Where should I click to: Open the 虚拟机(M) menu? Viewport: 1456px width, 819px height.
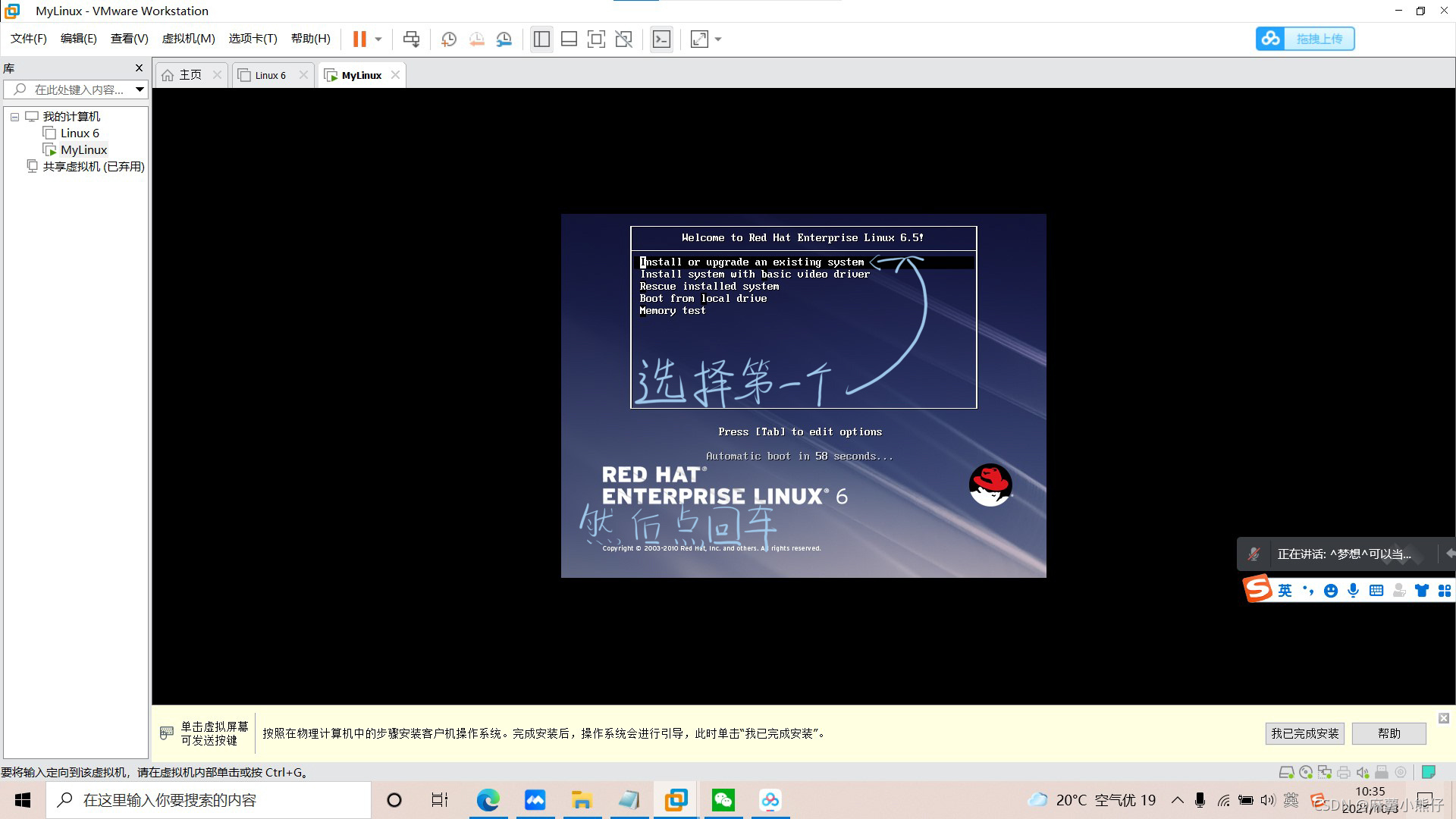pos(188,39)
